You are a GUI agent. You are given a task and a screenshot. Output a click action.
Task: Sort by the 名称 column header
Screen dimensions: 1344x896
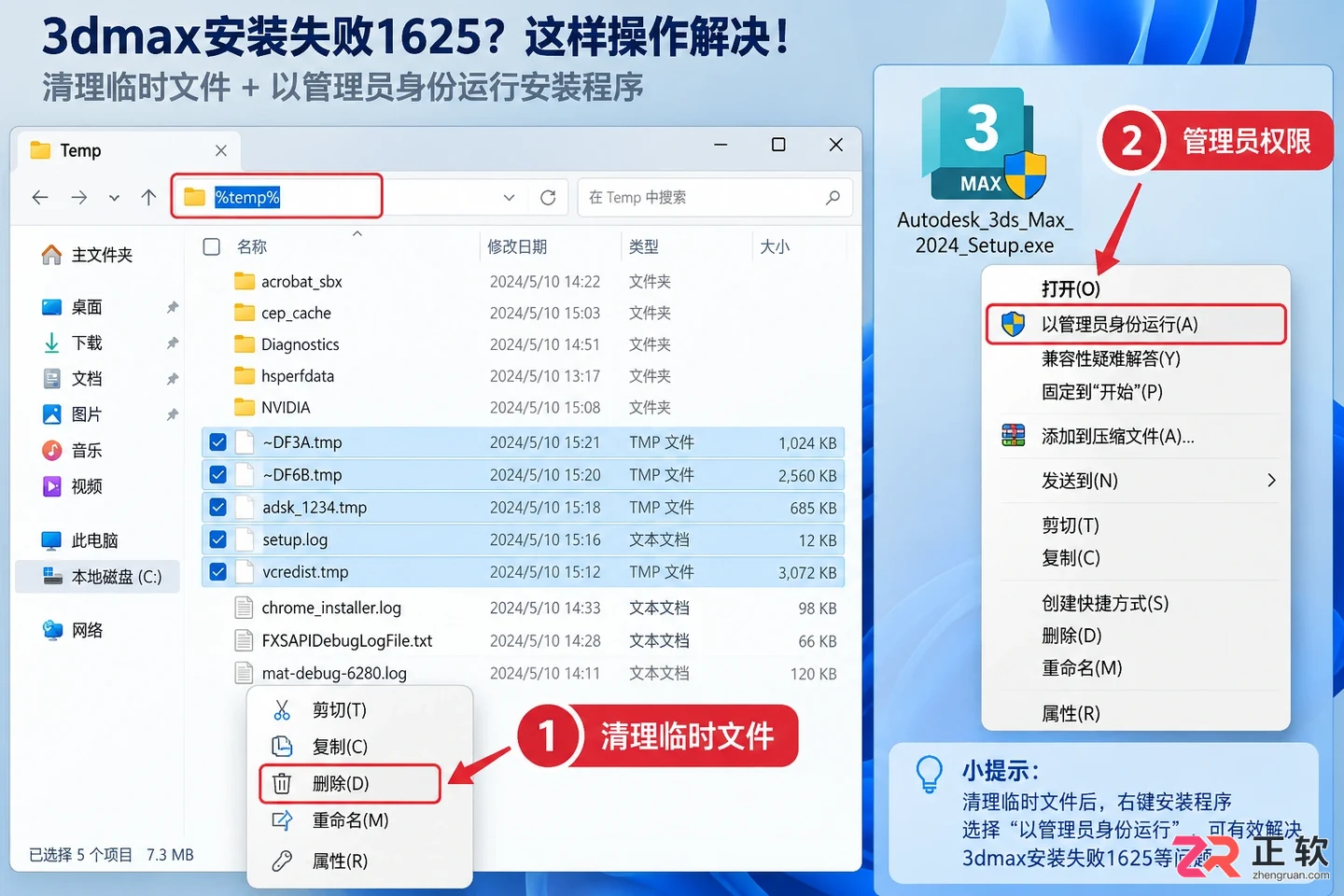pyautogui.click(x=252, y=246)
